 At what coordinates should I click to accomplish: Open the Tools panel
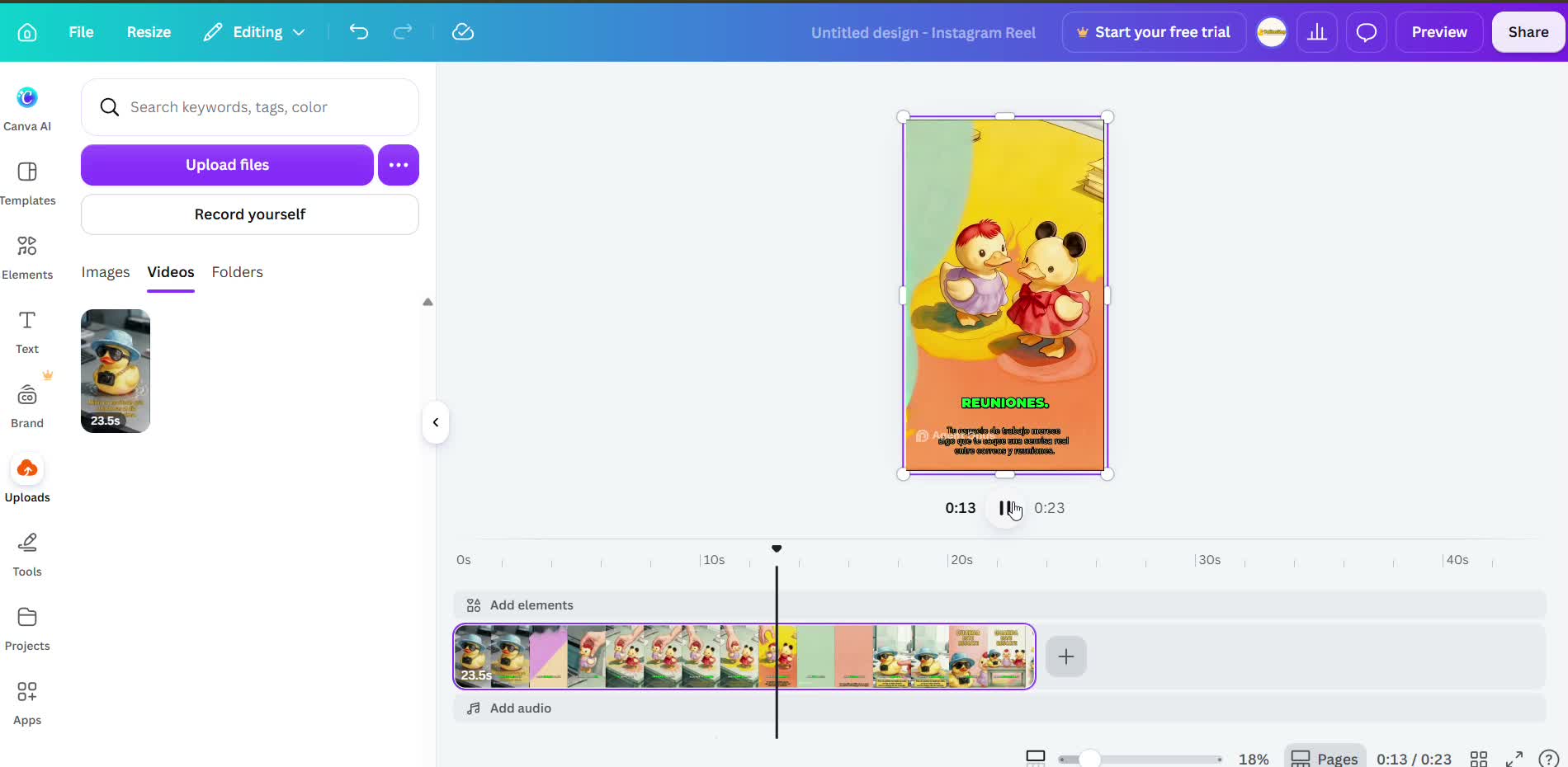tap(27, 554)
